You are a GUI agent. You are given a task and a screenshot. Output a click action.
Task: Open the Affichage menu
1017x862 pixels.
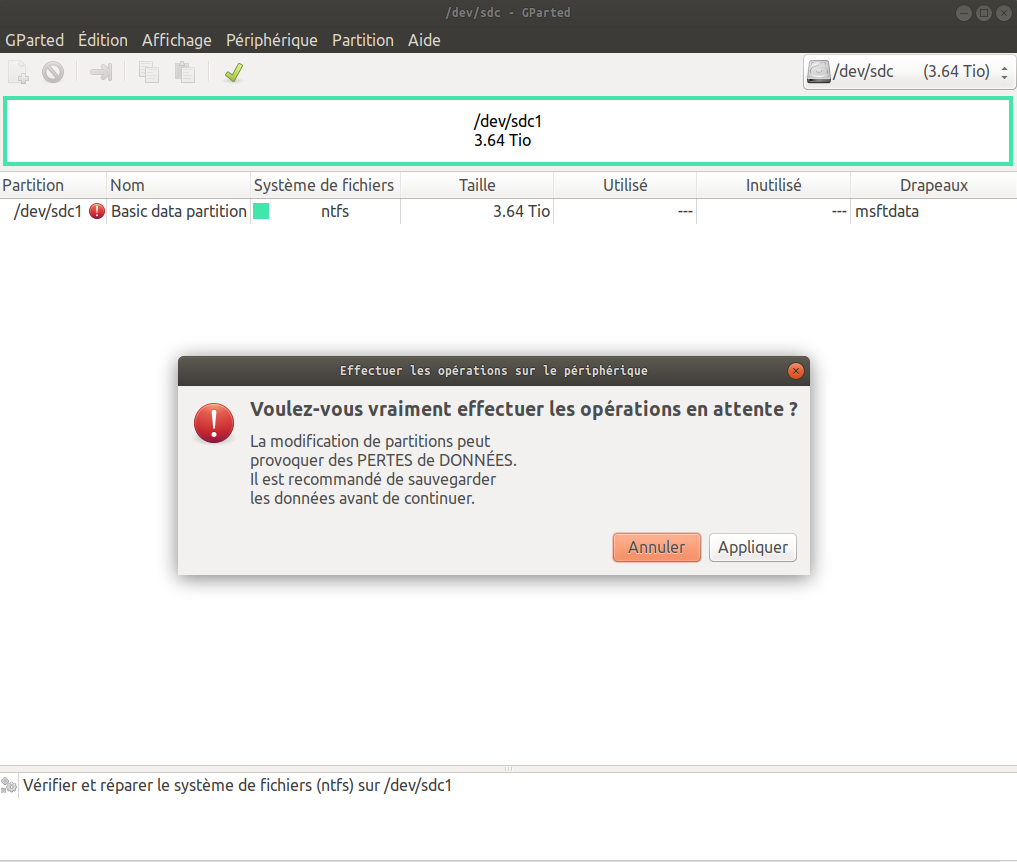tap(176, 40)
